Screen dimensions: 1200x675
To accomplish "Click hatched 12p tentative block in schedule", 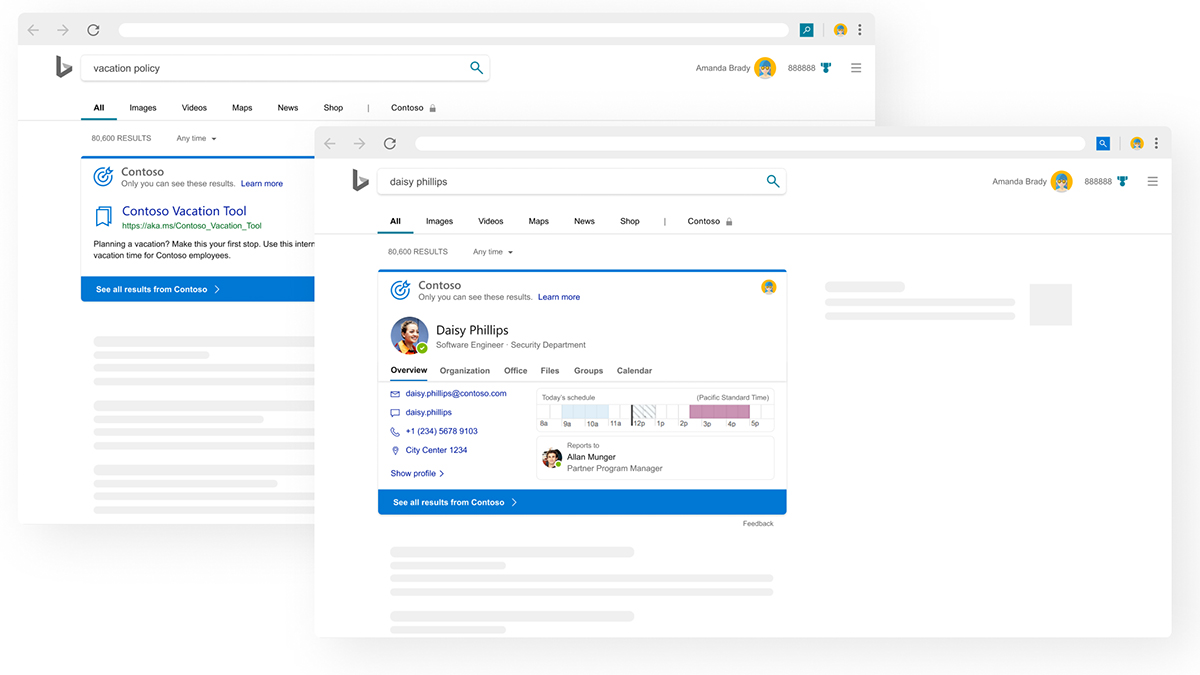I will 646,411.
